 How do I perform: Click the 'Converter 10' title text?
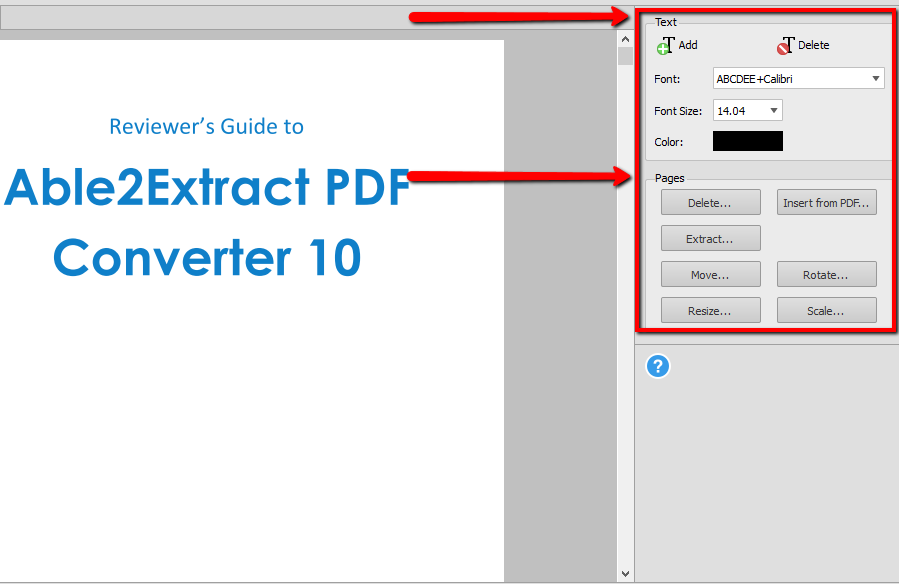point(207,257)
